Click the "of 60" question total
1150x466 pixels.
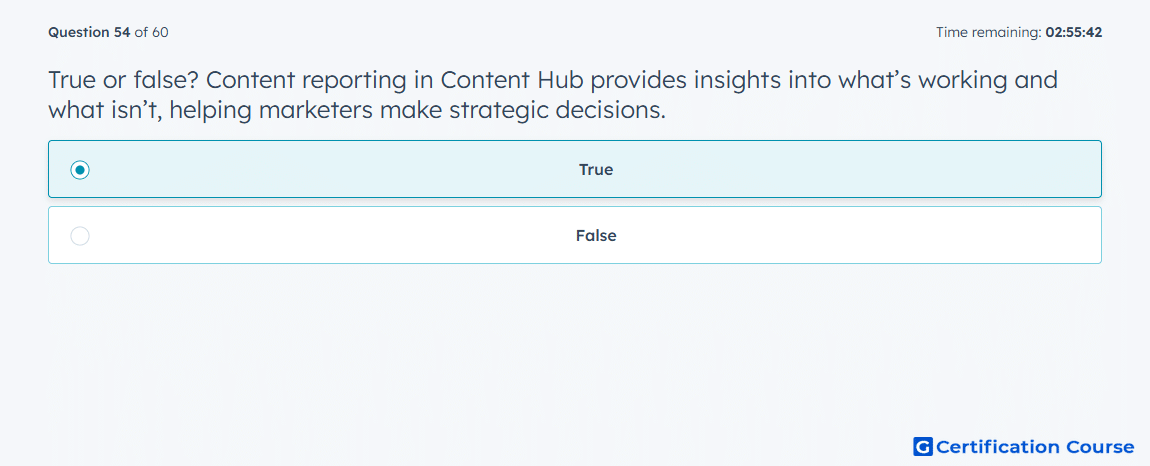(152, 32)
